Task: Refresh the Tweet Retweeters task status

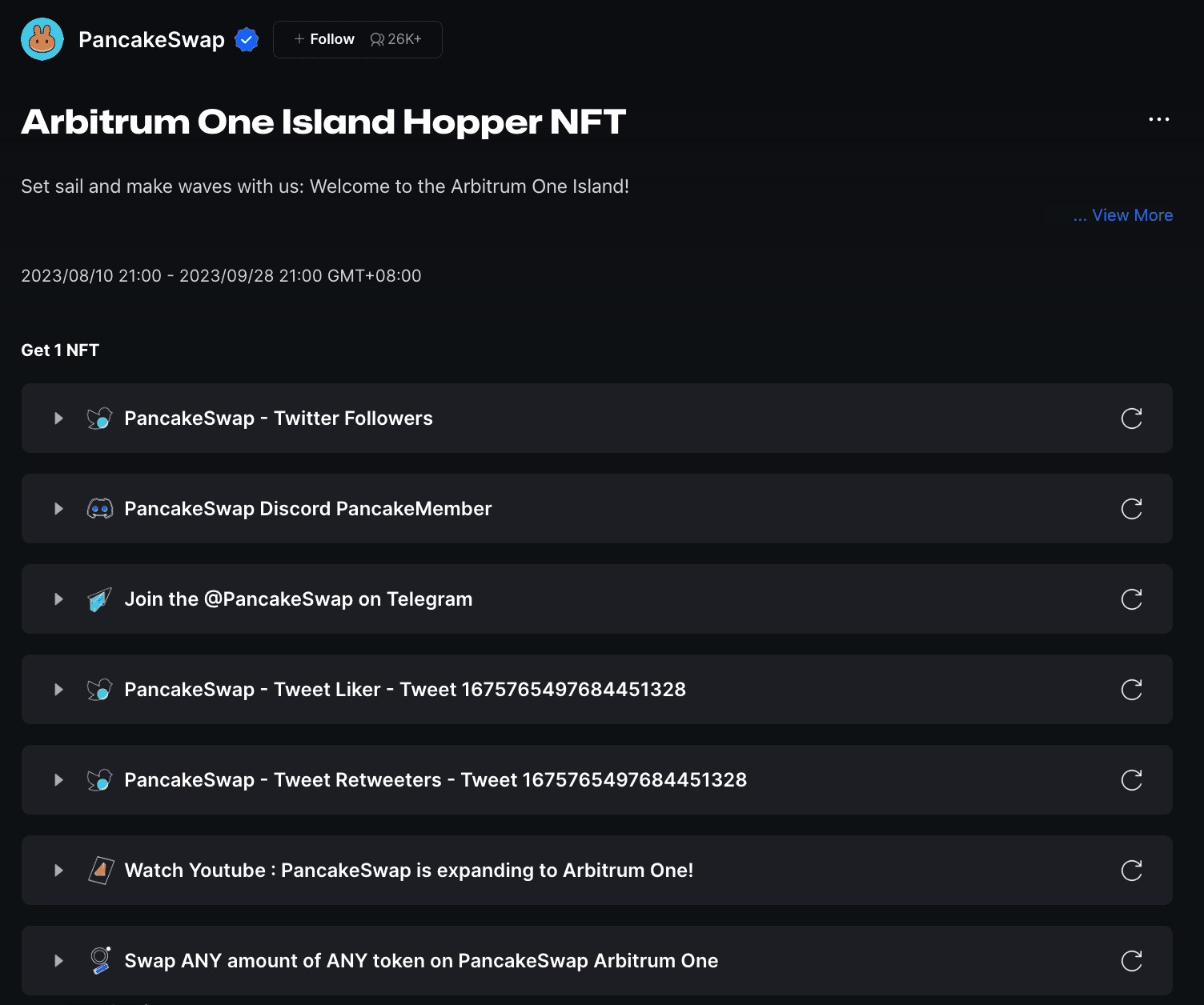Action: click(1131, 780)
